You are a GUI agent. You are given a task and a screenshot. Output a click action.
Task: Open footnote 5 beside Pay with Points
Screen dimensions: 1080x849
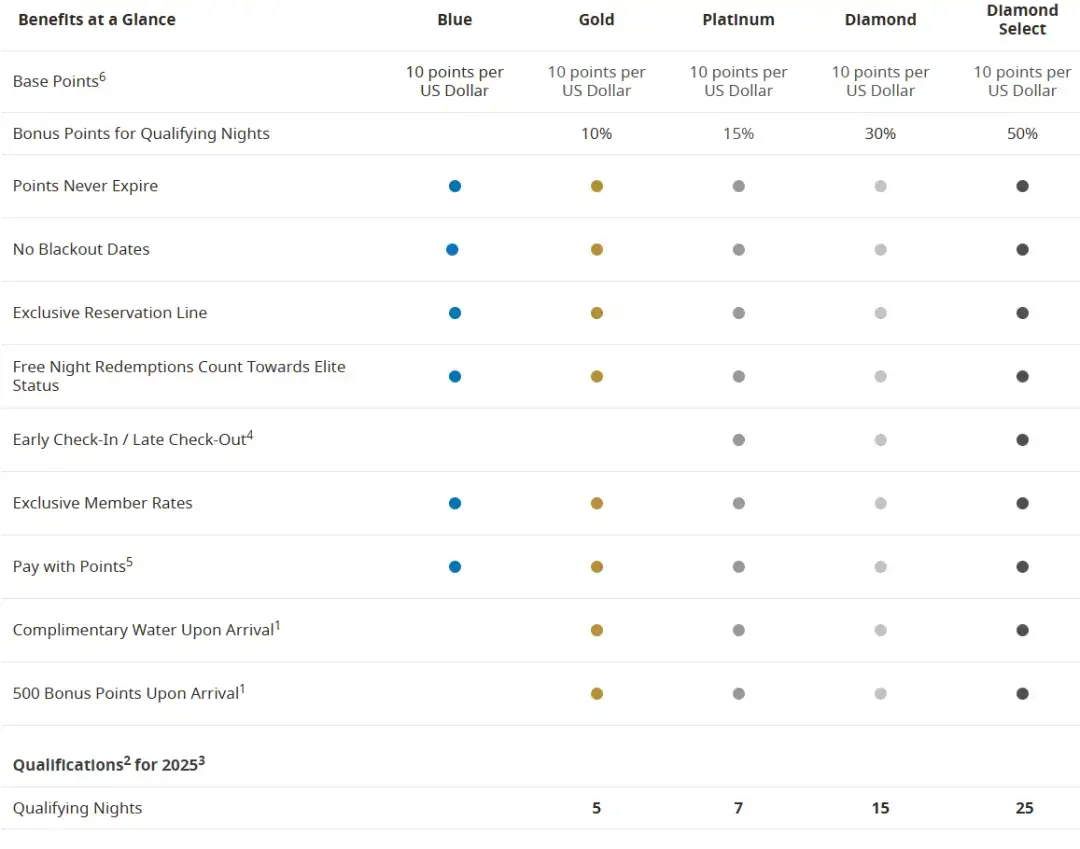129,562
